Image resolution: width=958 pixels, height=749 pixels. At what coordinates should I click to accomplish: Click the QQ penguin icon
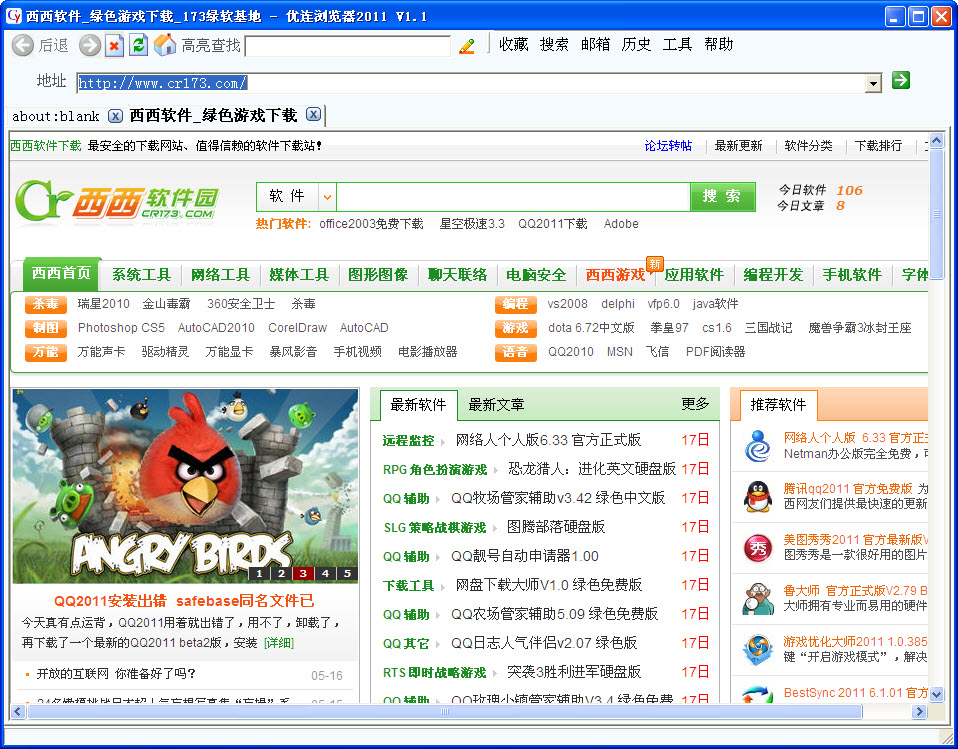758,496
